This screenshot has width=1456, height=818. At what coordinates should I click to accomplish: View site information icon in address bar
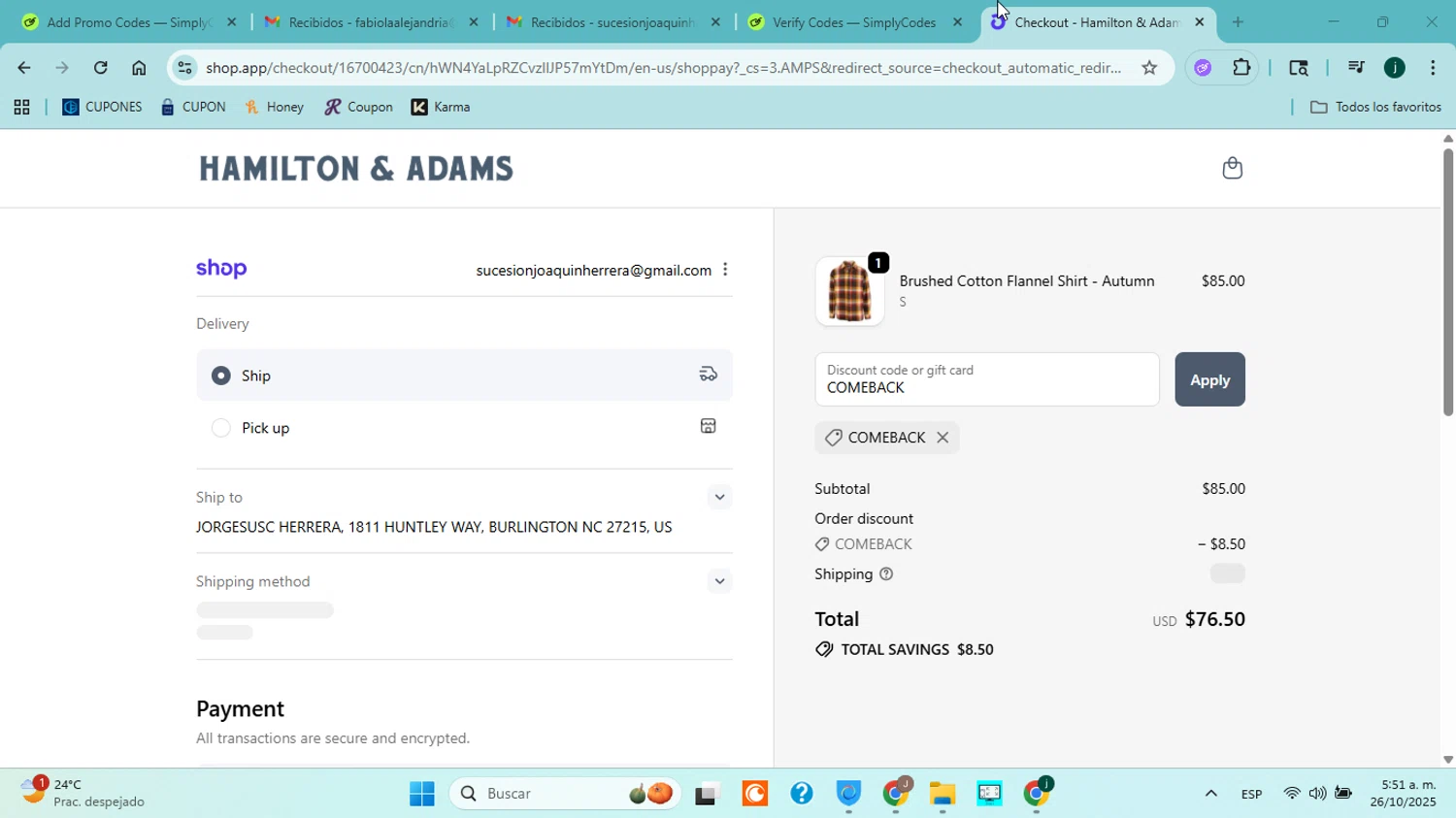pyautogui.click(x=186, y=68)
